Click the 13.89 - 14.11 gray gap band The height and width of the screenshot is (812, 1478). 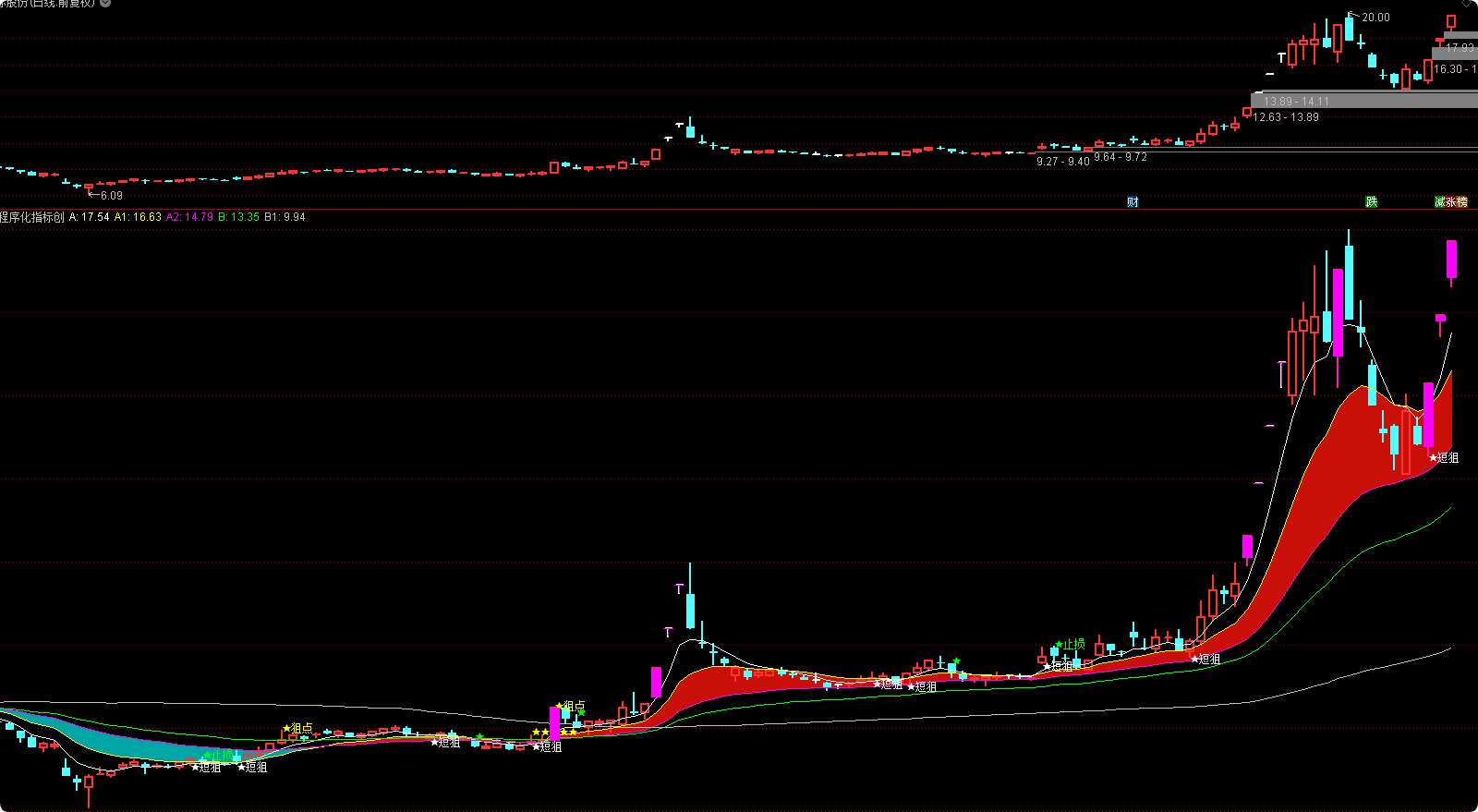click(1296, 101)
